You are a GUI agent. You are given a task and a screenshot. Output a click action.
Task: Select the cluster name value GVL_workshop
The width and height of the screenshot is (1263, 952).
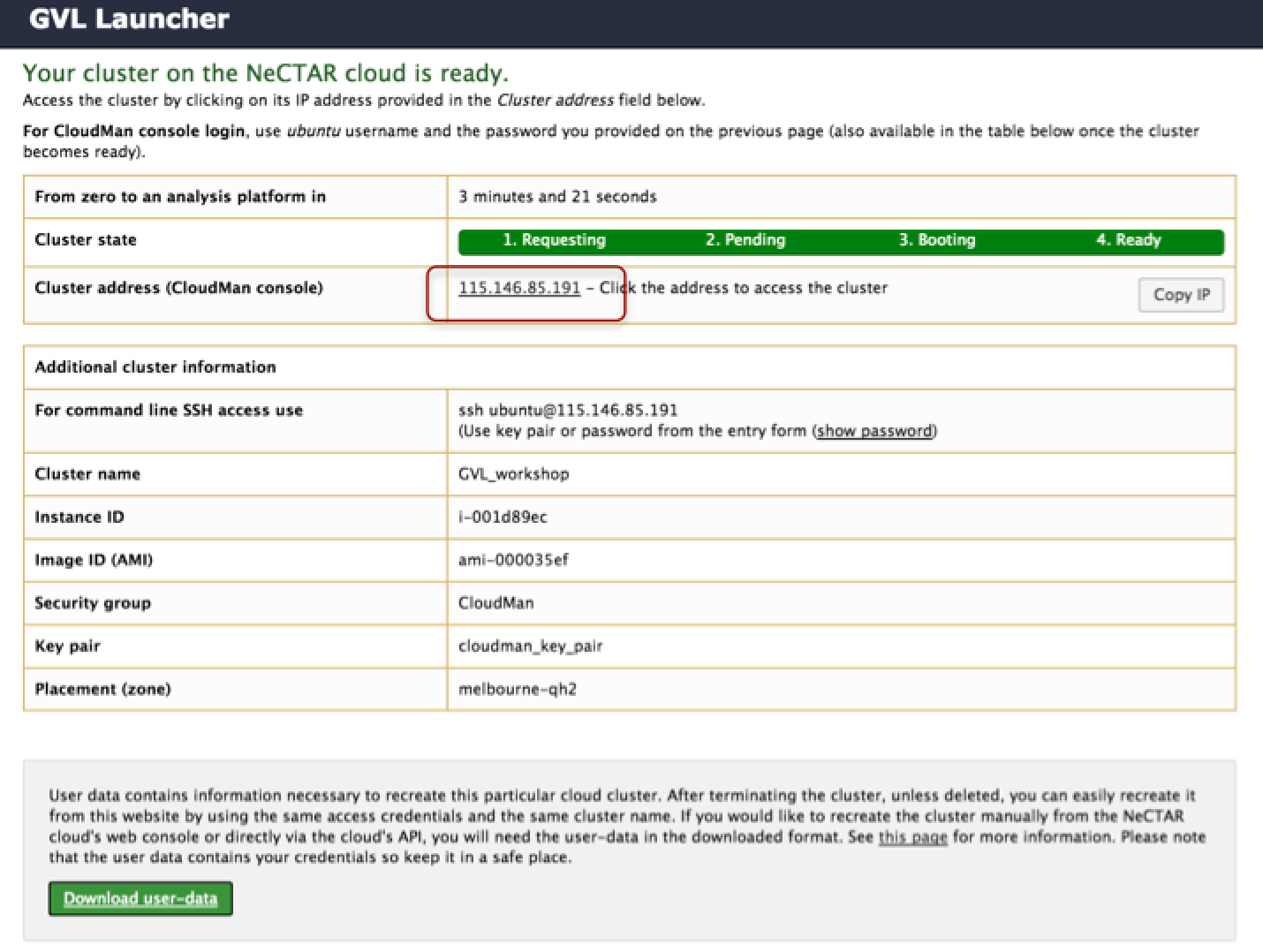pos(513,474)
